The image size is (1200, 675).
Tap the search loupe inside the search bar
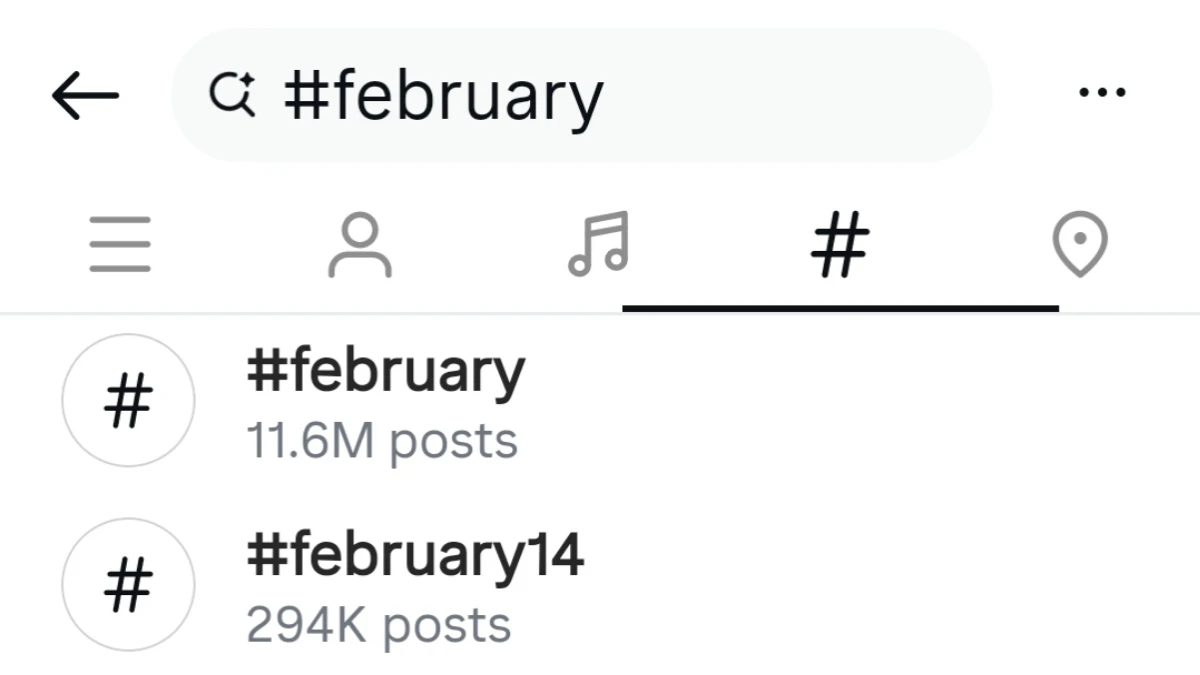pyautogui.click(x=232, y=93)
